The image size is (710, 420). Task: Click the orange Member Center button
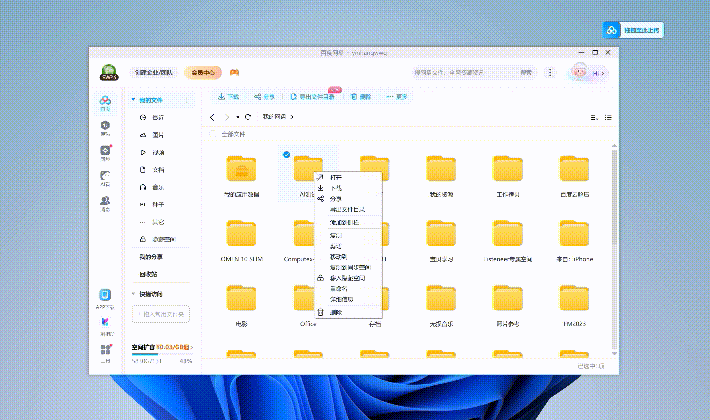(x=203, y=73)
